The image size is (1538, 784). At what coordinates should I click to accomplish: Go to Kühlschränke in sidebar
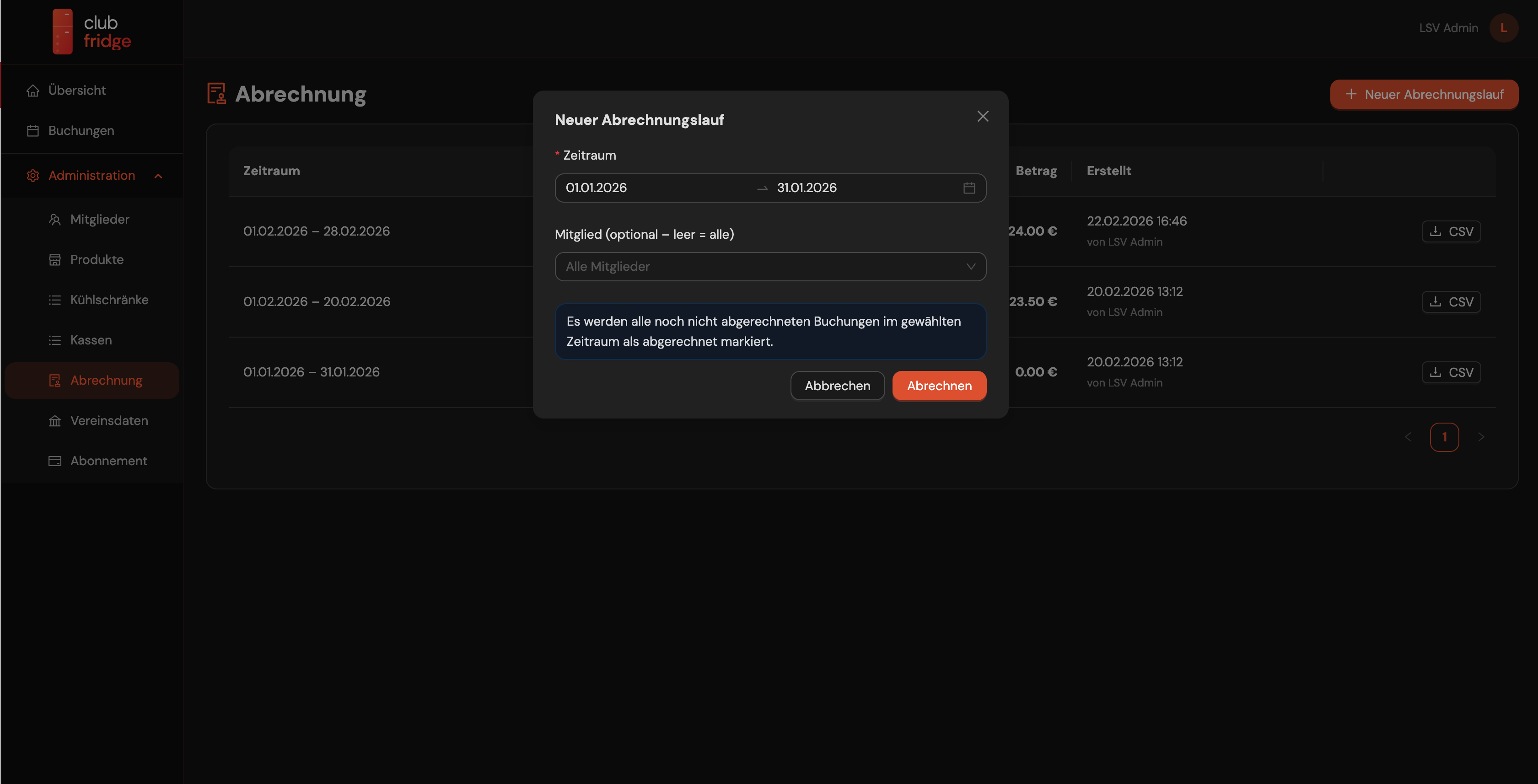[109, 300]
